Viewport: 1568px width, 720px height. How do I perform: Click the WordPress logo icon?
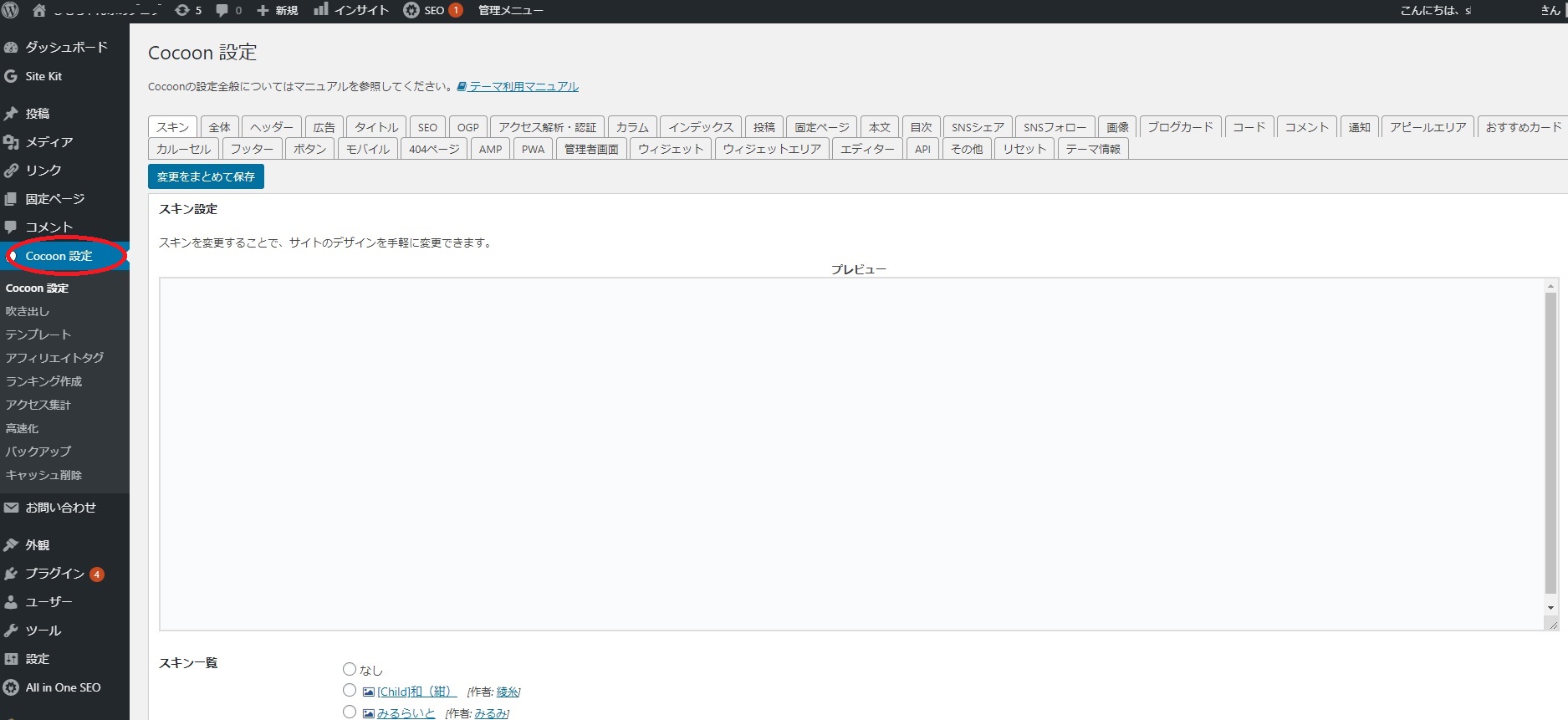pyautogui.click(x=10, y=10)
